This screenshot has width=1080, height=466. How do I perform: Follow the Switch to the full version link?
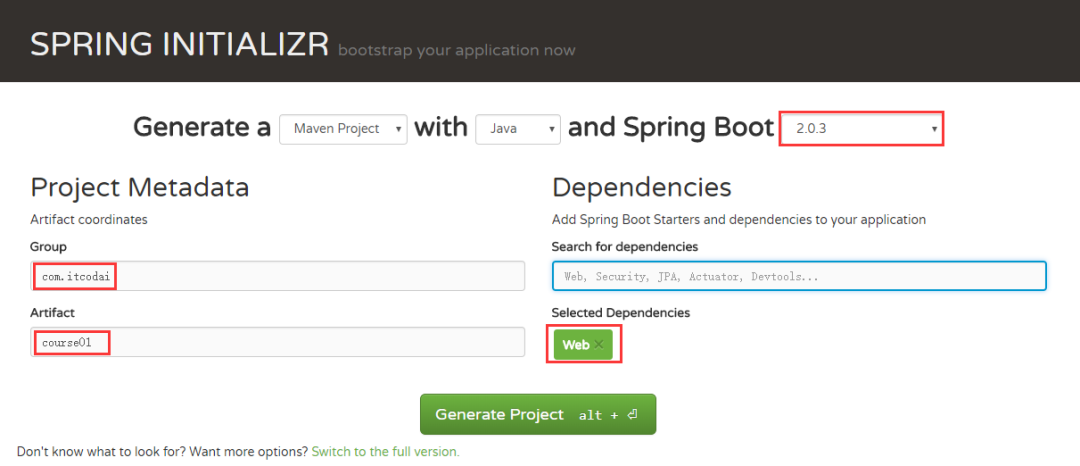(385, 452)
